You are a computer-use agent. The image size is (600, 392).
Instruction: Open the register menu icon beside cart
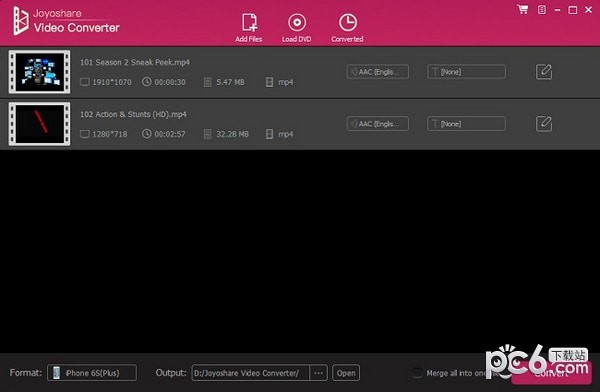tap(542, 10)
